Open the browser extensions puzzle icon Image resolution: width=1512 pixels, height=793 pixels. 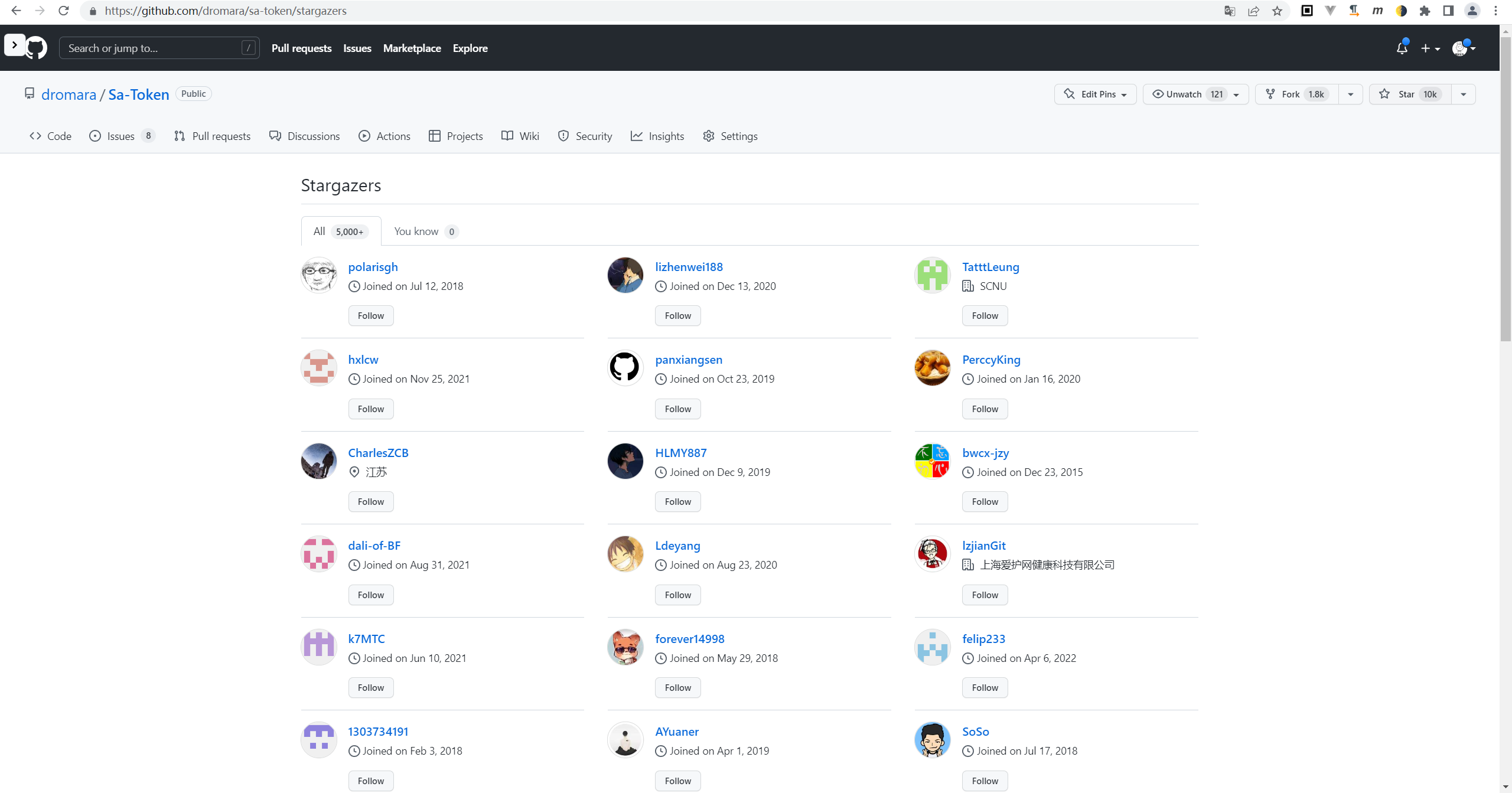(1425, 11)
